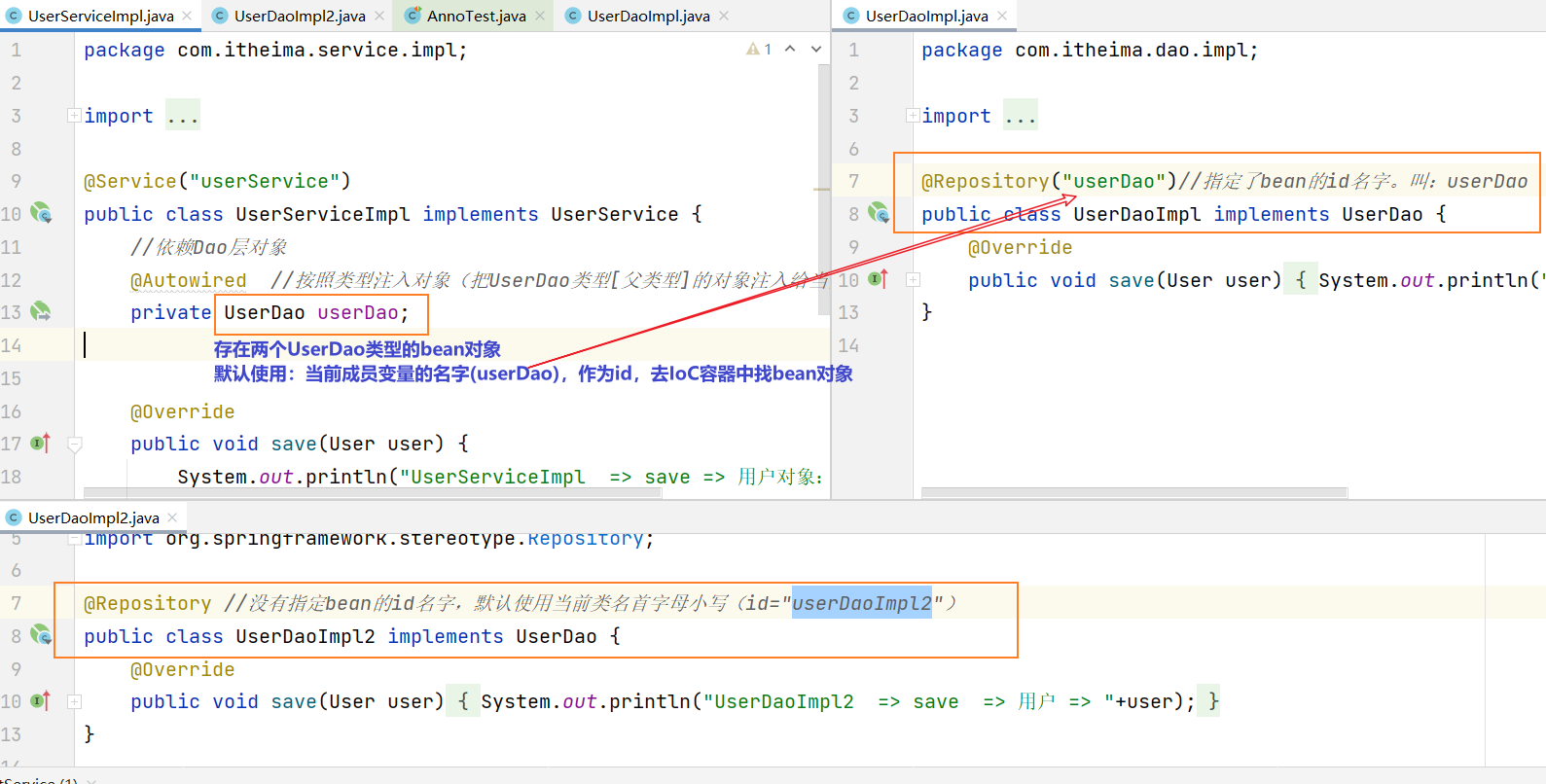Click the @Service("userService") annotation
Image resolution: width=1546 pixels, height=784 pixels.
coord(217,181)
